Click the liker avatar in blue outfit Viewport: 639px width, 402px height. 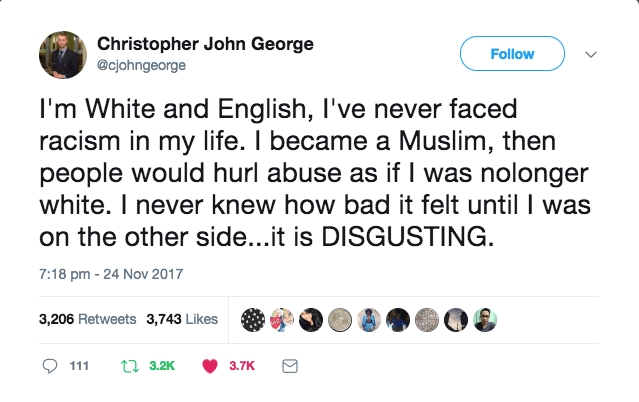click(369, 320)
